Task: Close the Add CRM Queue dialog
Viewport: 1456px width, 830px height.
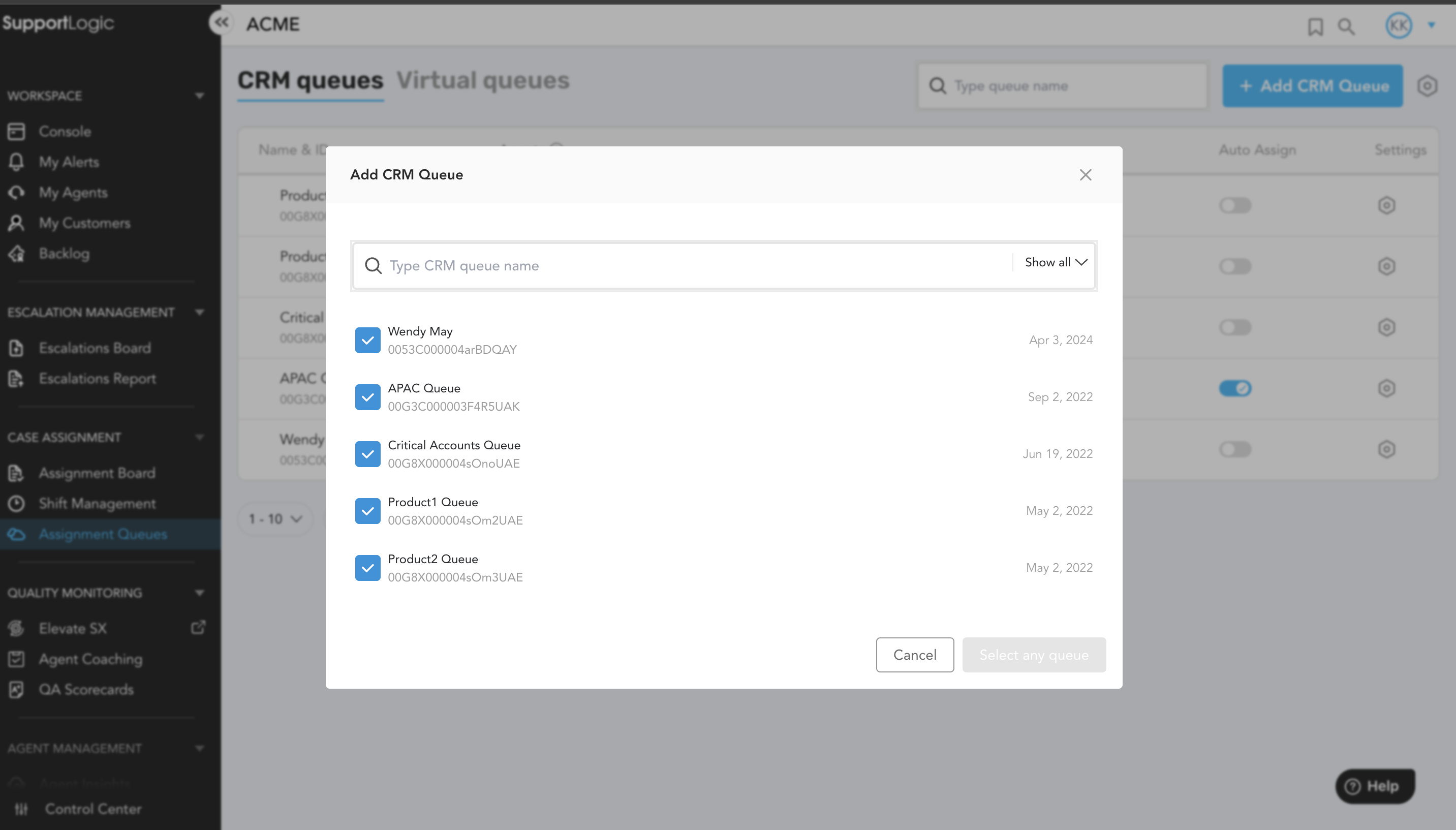Action: (1085, 175)
